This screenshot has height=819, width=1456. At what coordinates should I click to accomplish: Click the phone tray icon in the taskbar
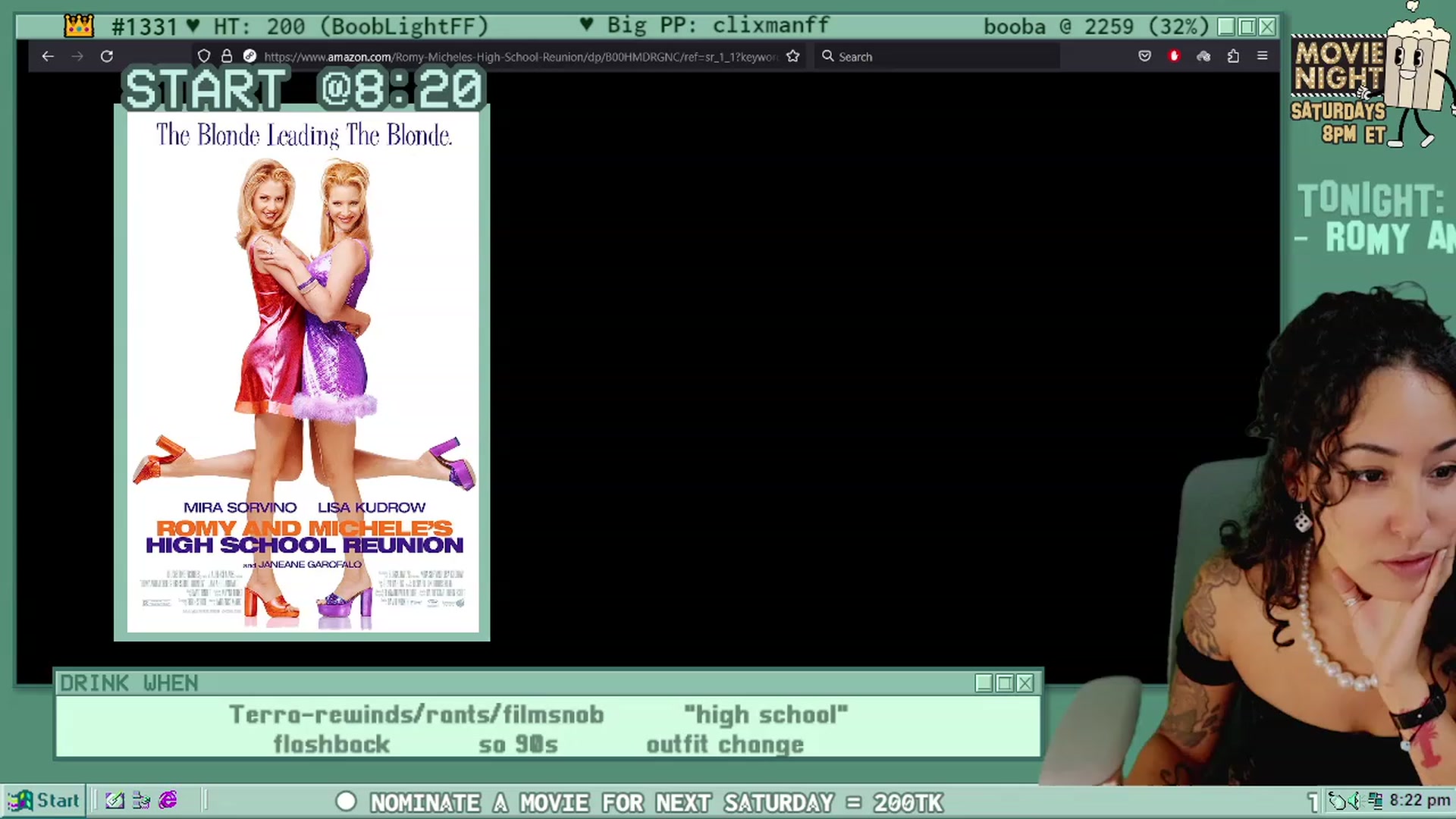(x=1336, y=801)
